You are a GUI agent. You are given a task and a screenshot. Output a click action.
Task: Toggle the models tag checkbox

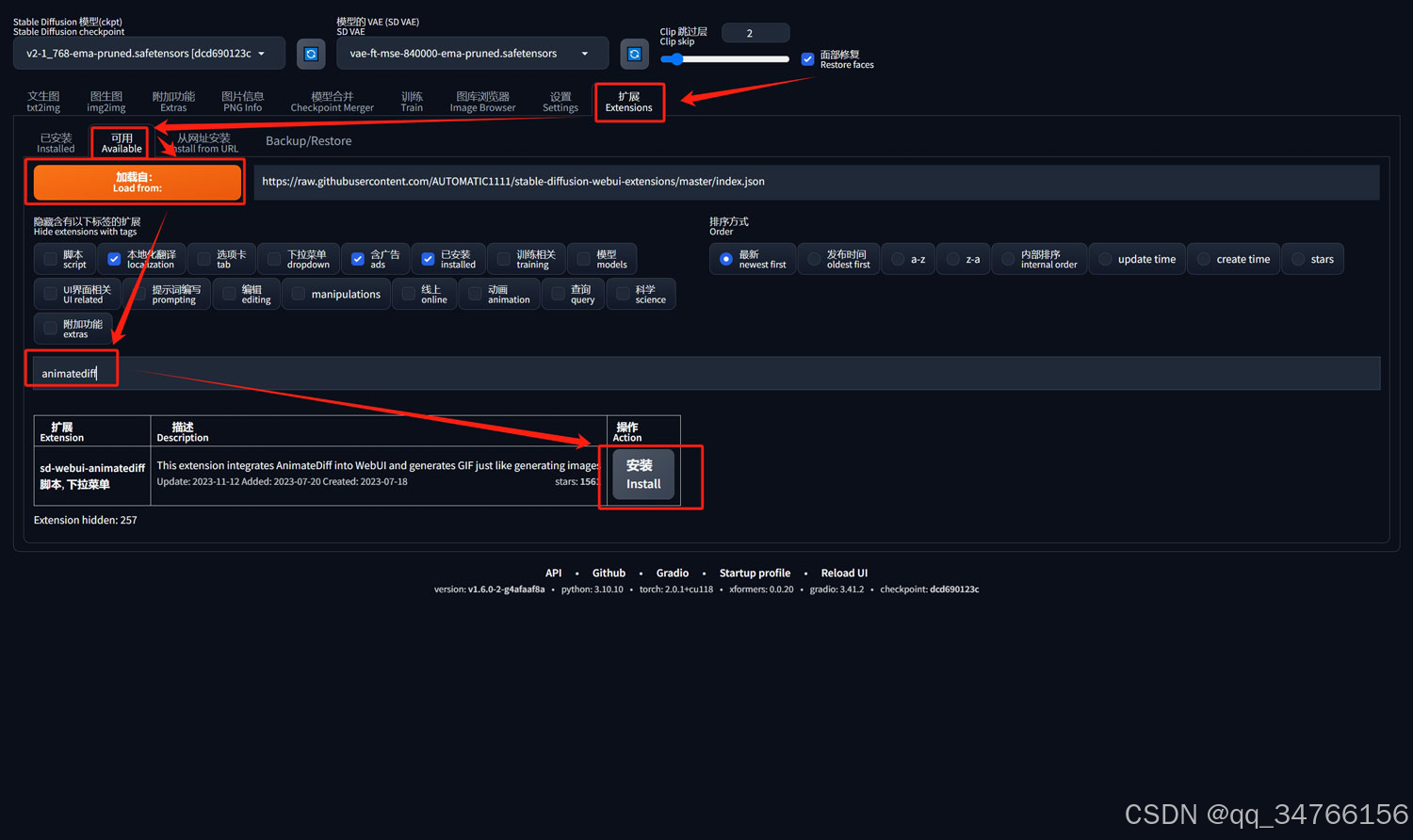coord(583,259)
